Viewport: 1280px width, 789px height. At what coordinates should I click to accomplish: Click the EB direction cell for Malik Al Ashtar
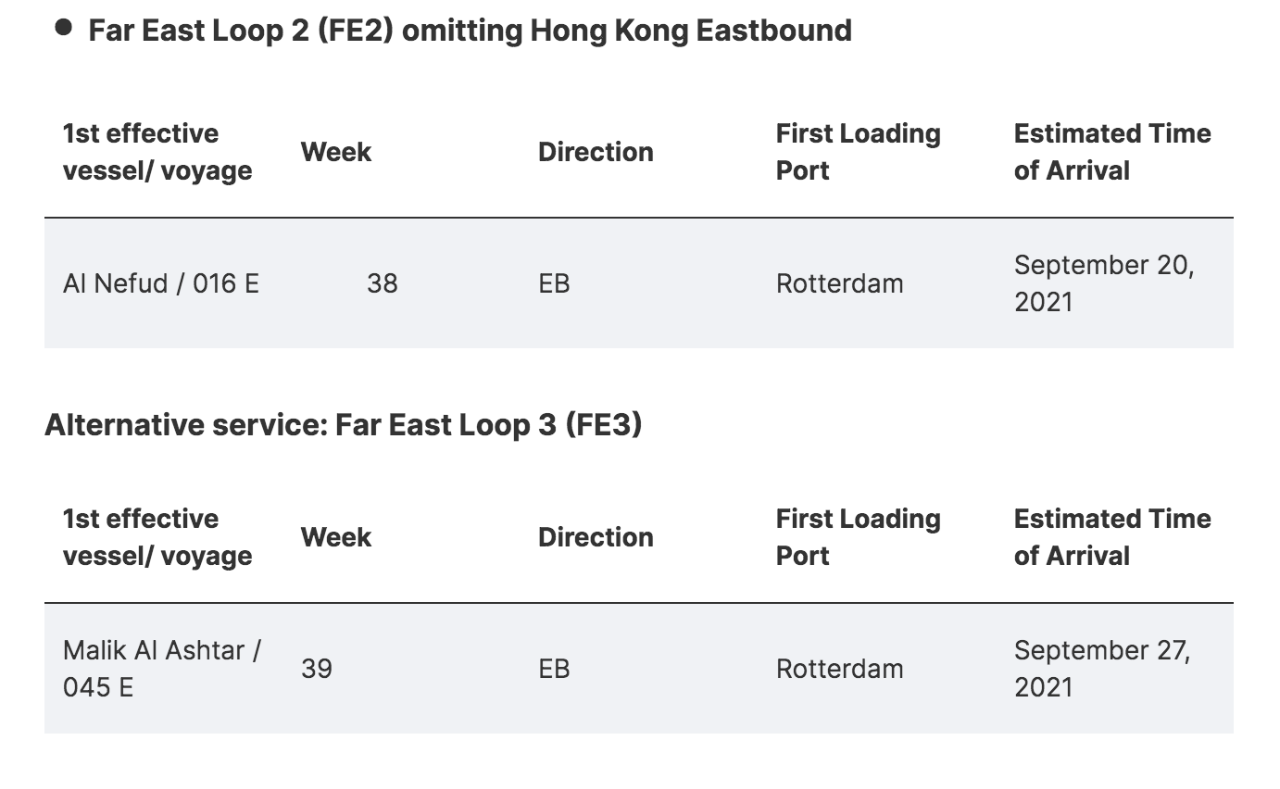coord(554,669)
